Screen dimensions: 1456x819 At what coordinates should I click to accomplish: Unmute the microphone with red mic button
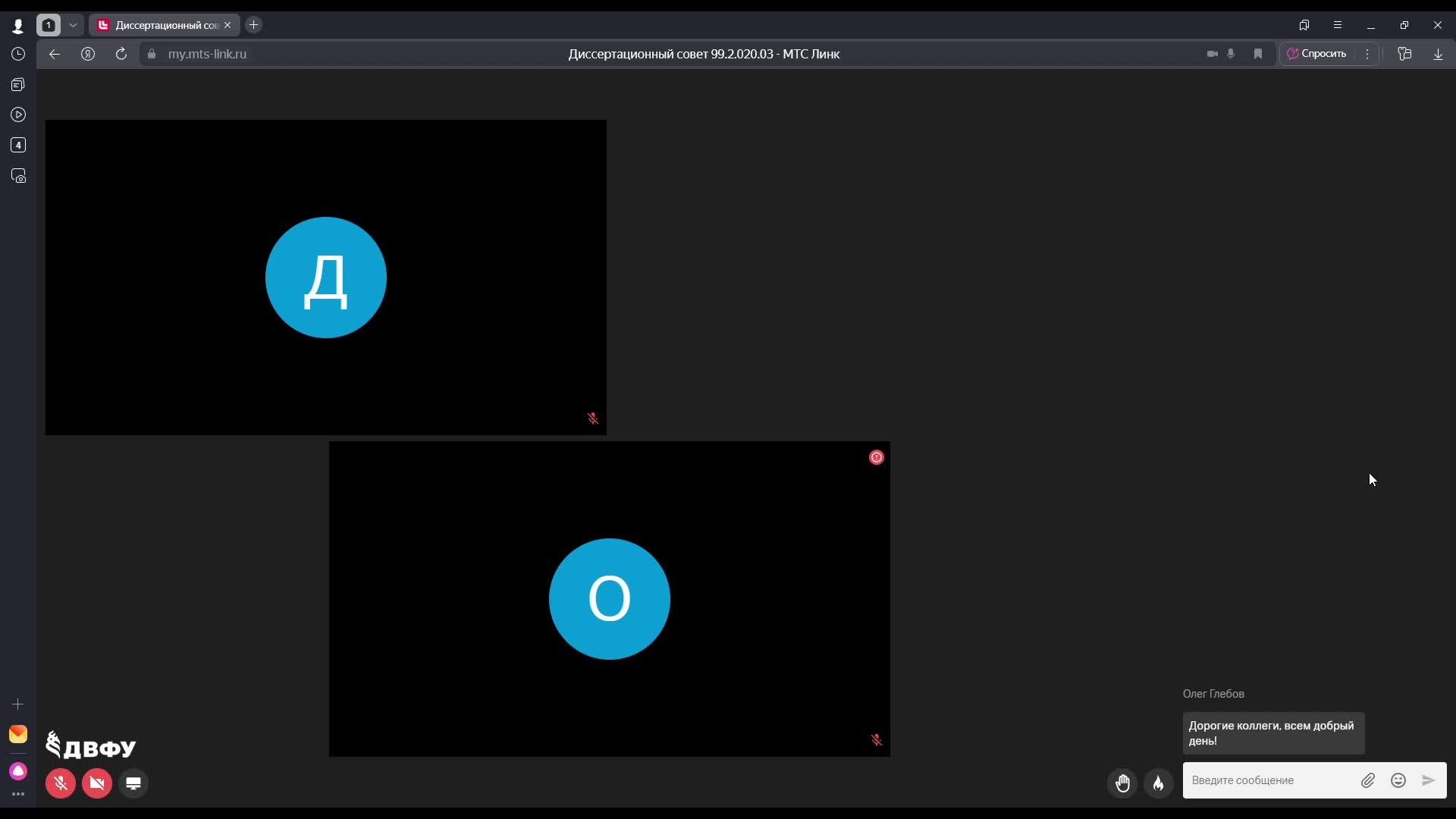(x=61, y=783)
